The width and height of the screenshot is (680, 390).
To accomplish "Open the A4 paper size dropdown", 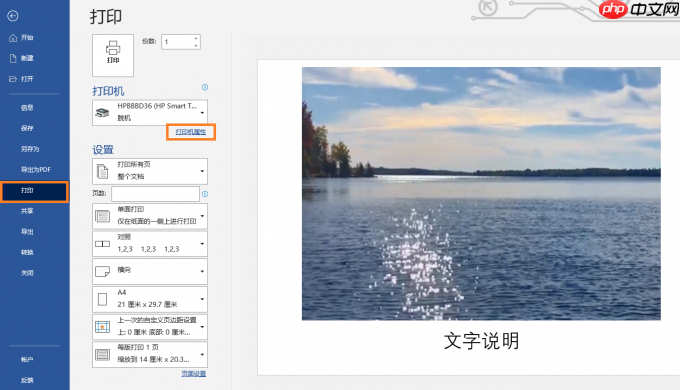I will pos(150,299).
